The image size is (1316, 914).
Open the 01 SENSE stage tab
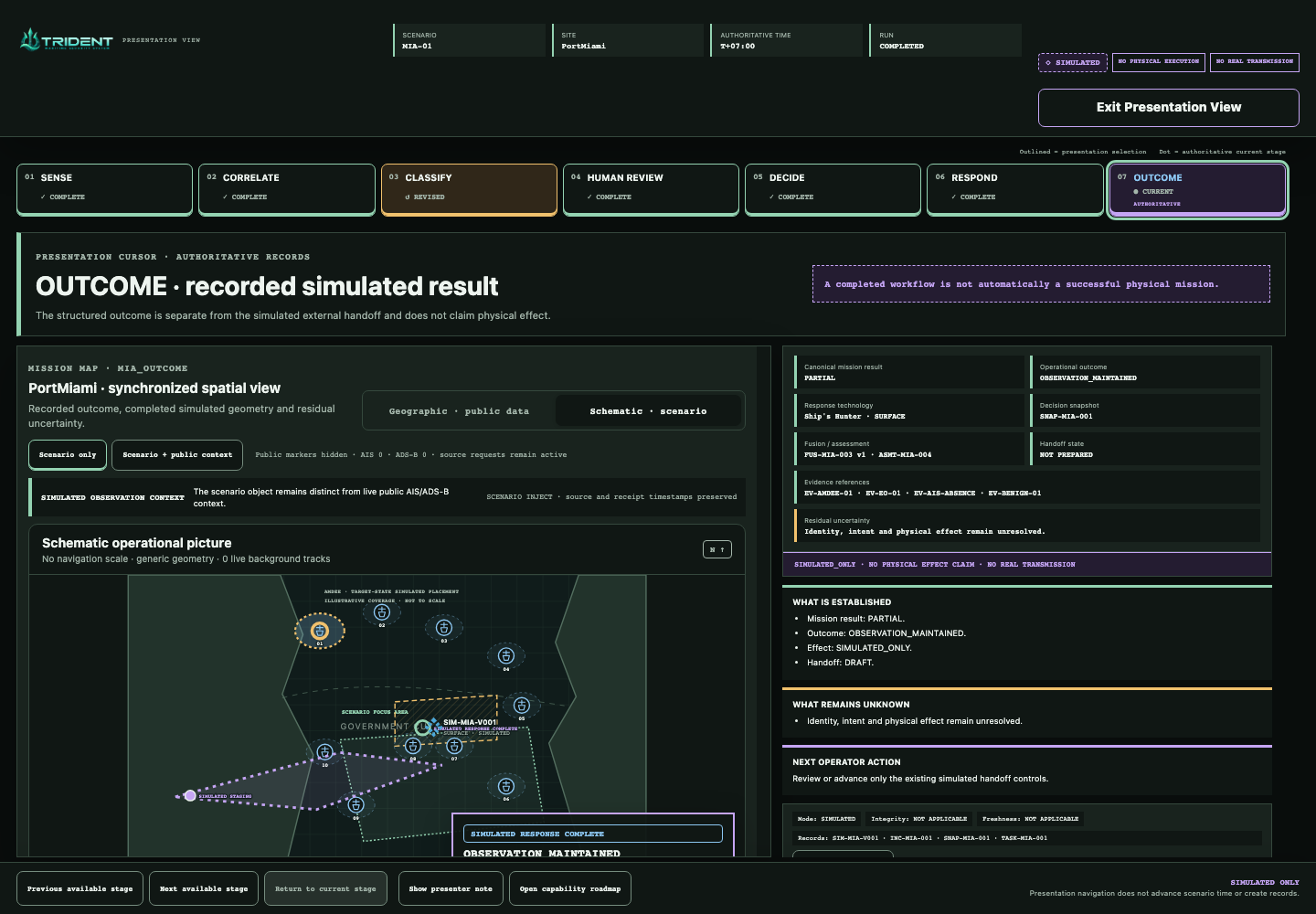(x=104, y=188)
